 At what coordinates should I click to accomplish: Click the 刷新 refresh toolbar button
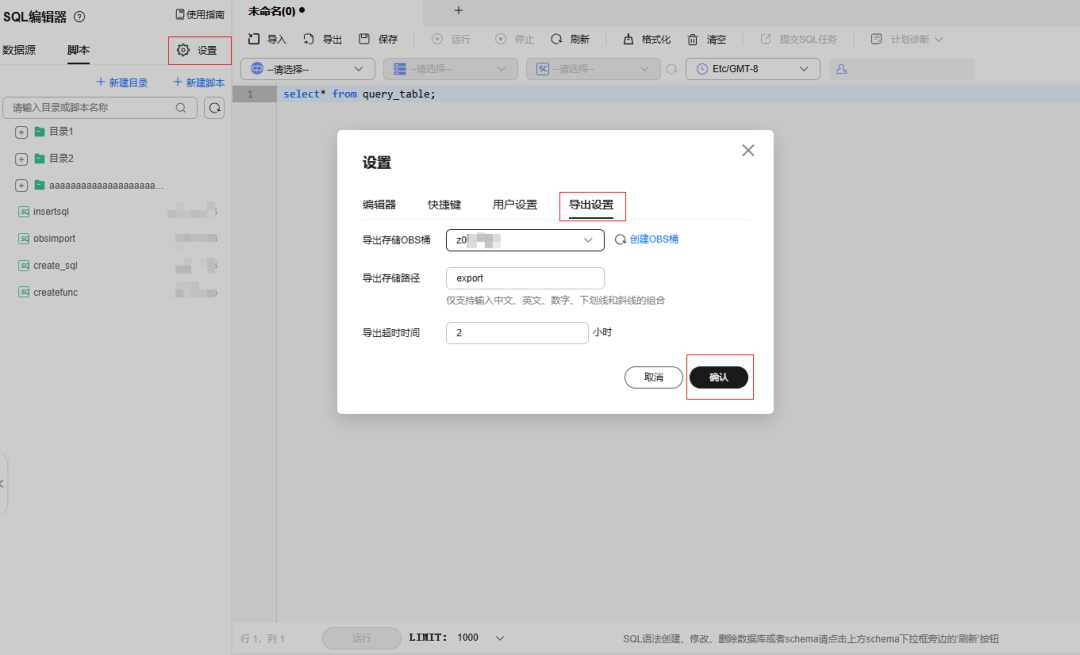(x=570, y=39)
